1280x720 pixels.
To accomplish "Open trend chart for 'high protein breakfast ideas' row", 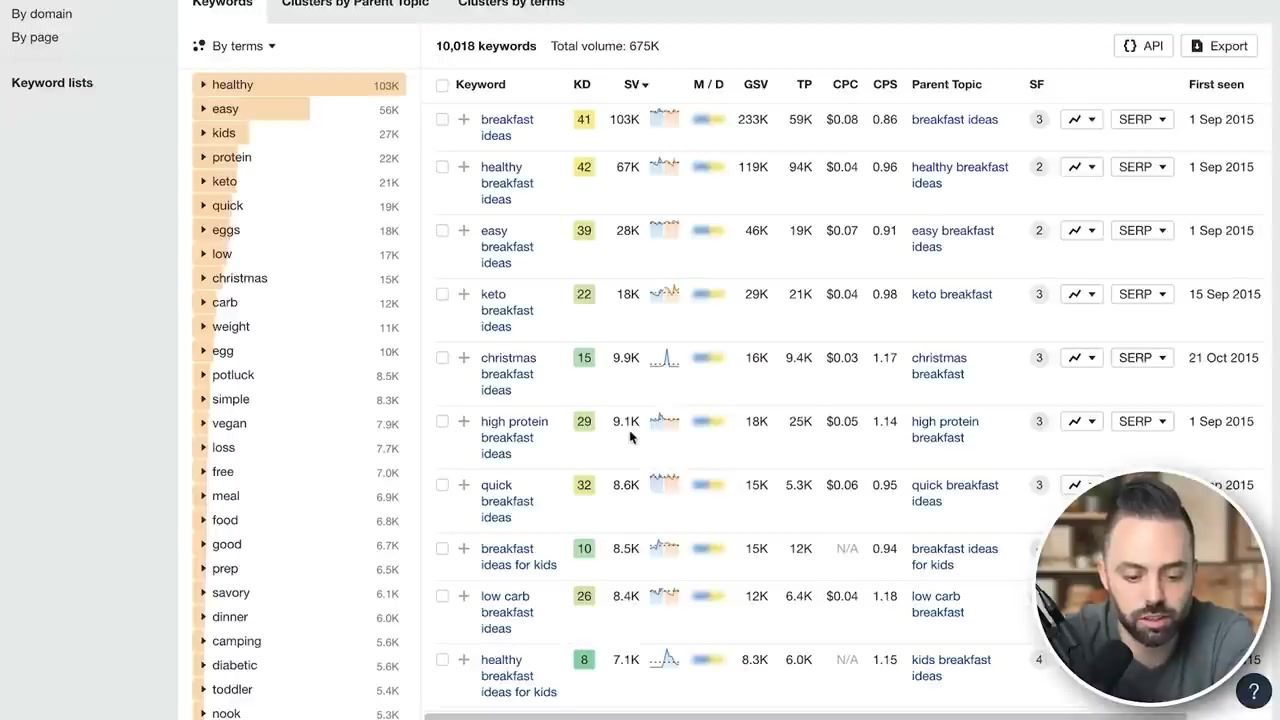I will (1081, 421).
